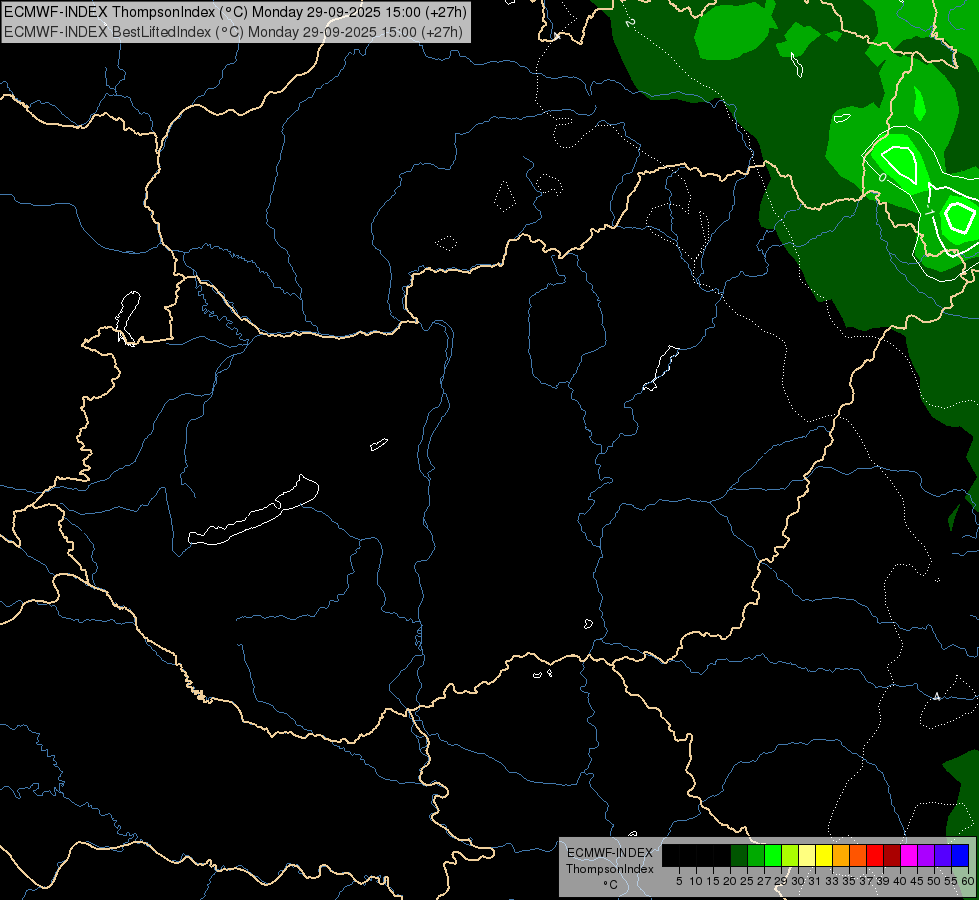Pick the bright red 37-39 legend swatch
The image size is (979, 900).
pyautogui.click(x=874, y=856)
